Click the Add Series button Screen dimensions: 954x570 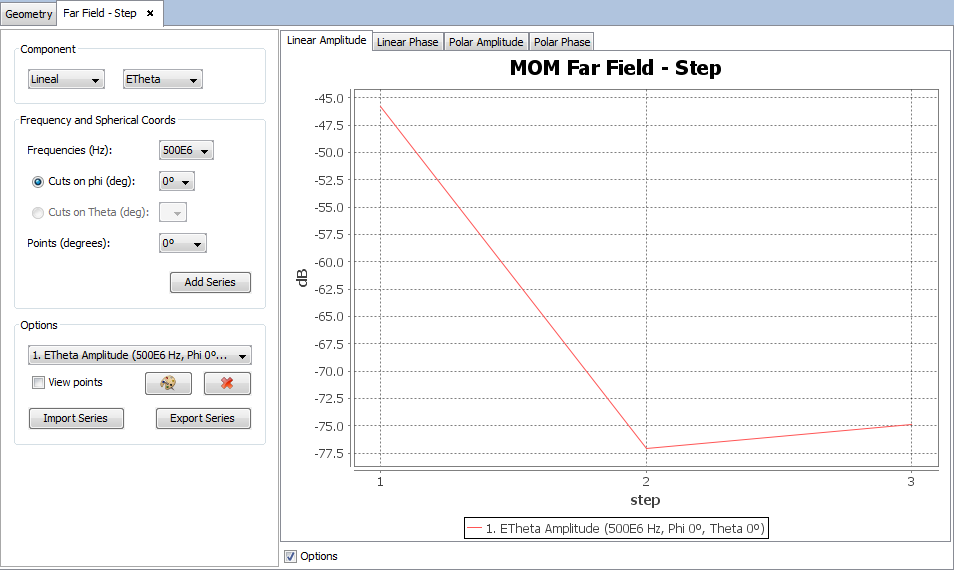[210, 282]
